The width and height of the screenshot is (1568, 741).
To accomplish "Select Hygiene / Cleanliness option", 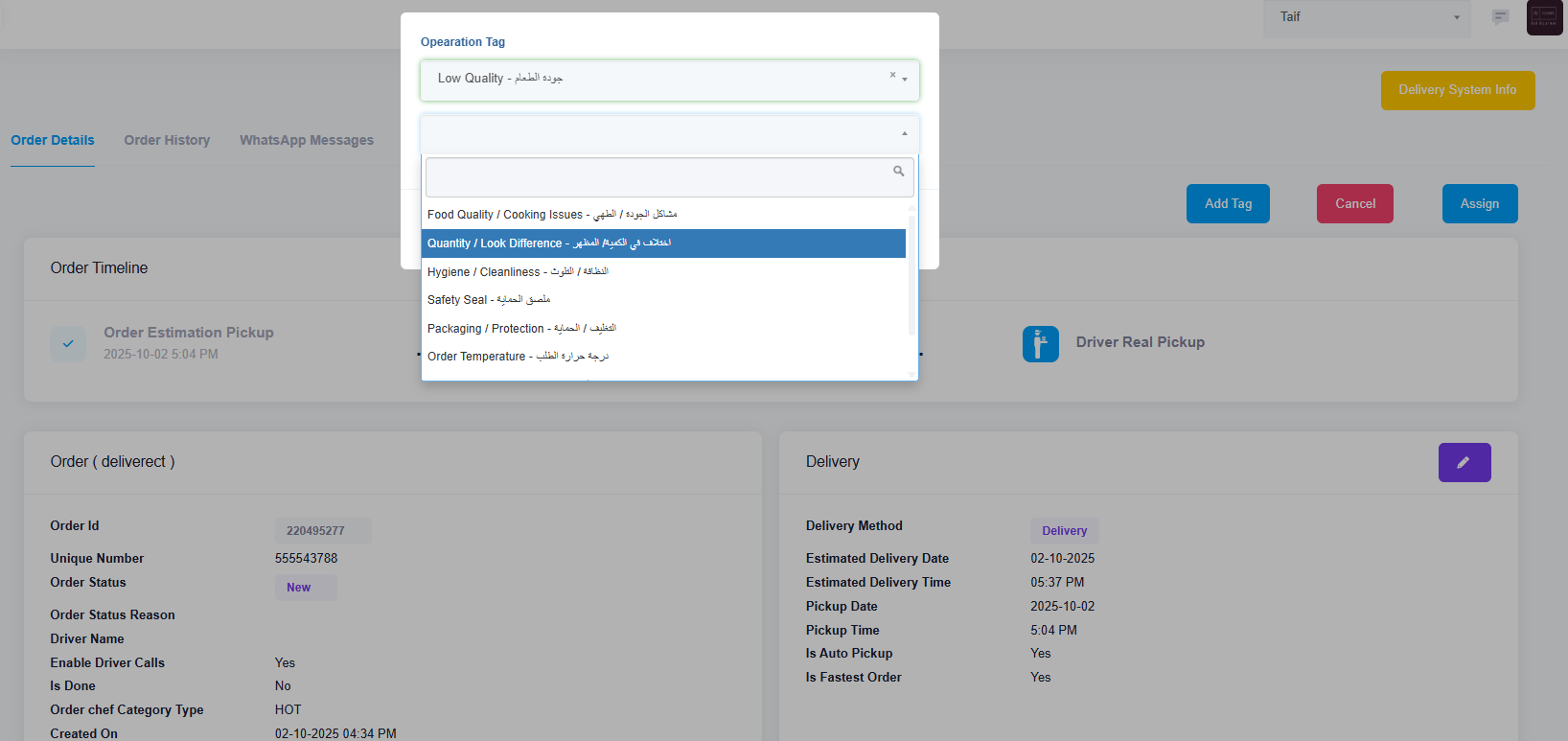I will click(x=518, y=272).
